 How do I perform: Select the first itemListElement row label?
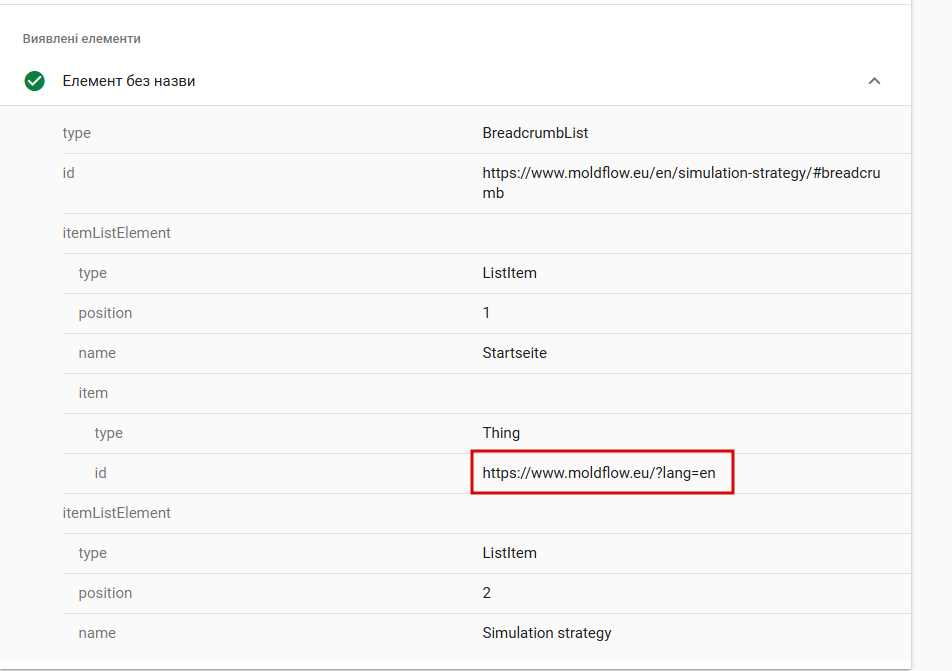coord(117,233)
